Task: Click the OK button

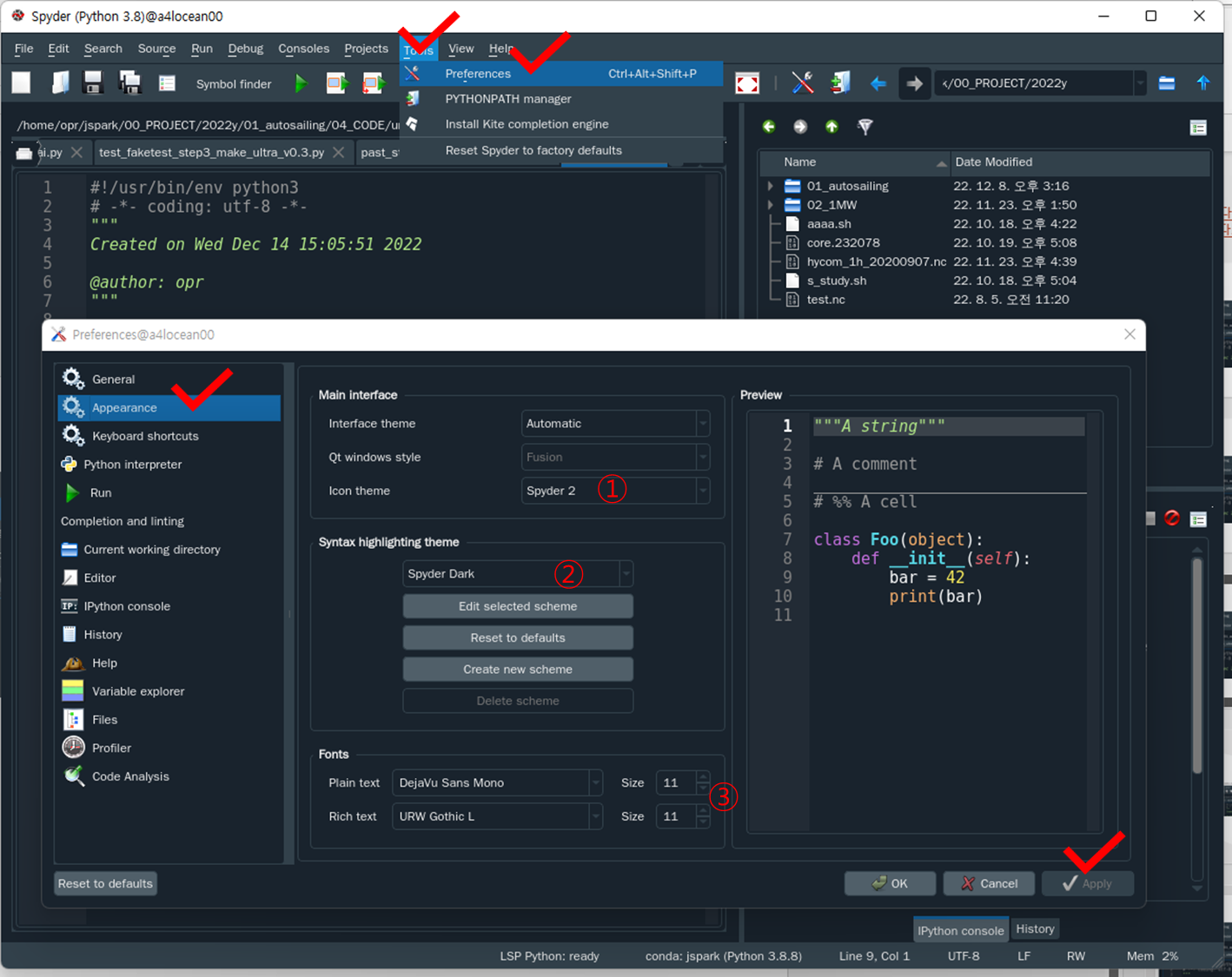Action: [890, 884]
